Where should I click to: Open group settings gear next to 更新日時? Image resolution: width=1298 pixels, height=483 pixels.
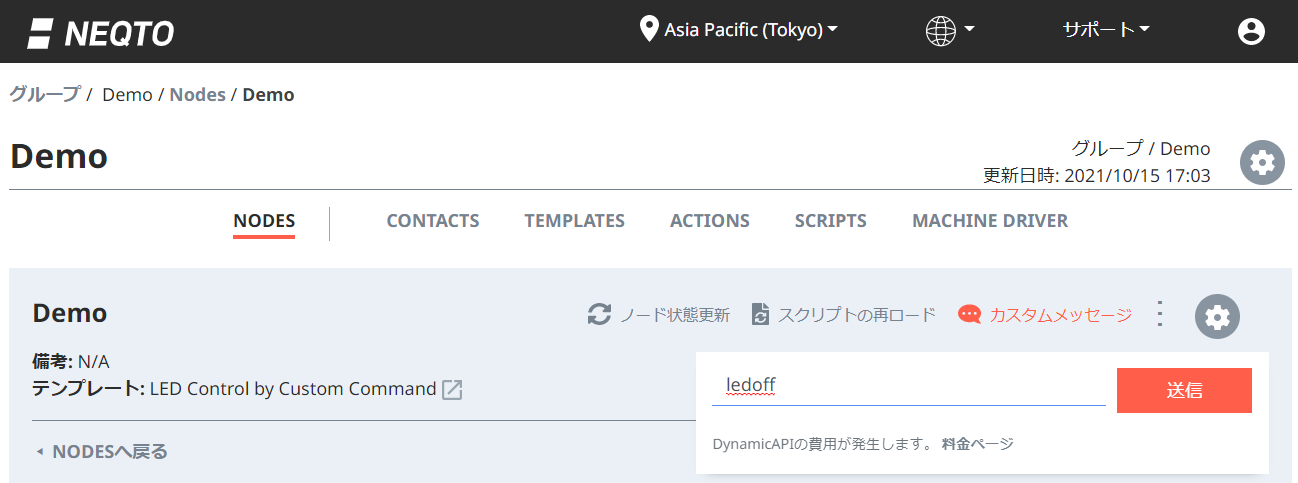click(1262, 162)
